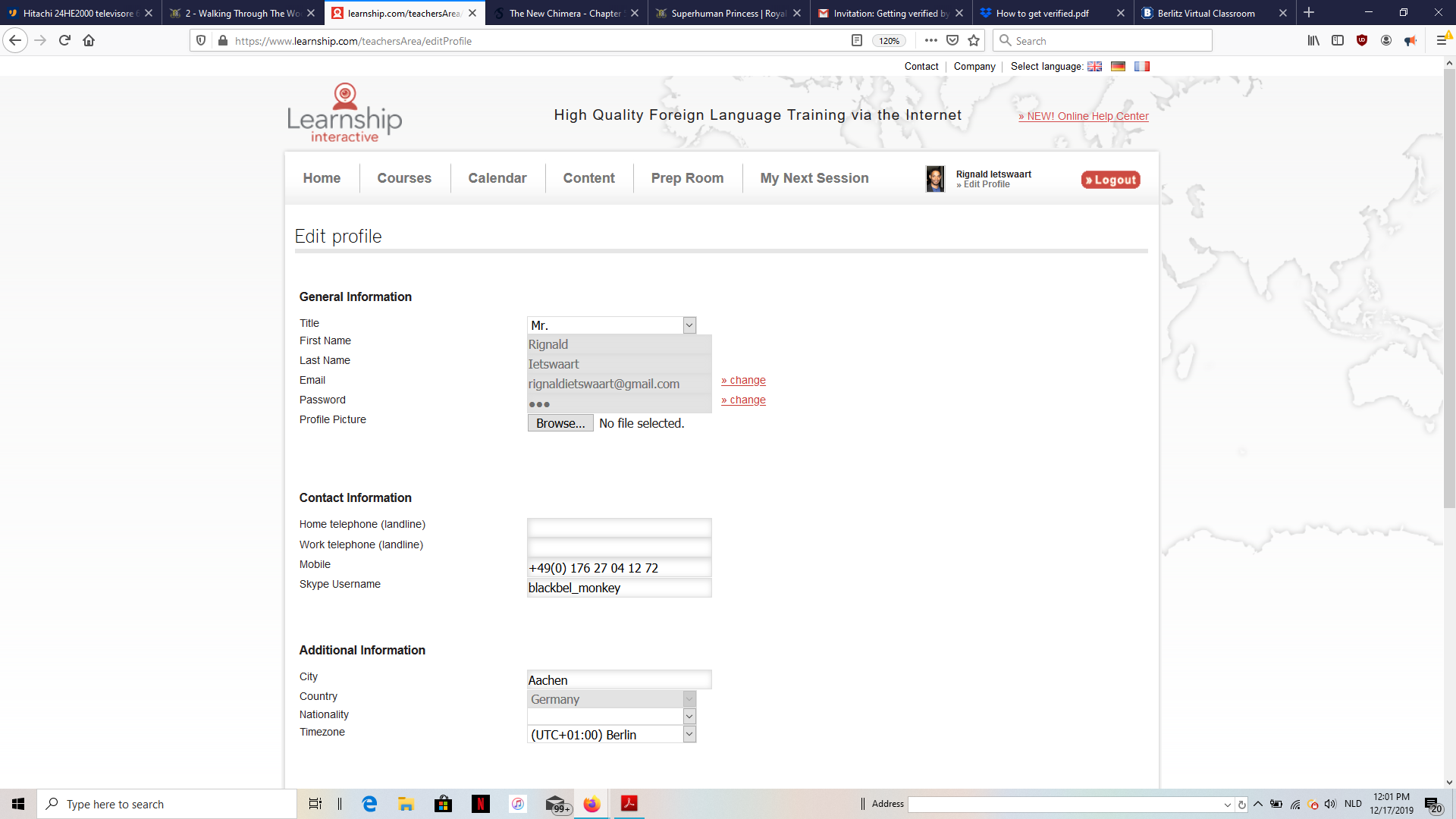Click the UK flag language icon
This screenshot has height=819, width=1456.
(1094, 67)
